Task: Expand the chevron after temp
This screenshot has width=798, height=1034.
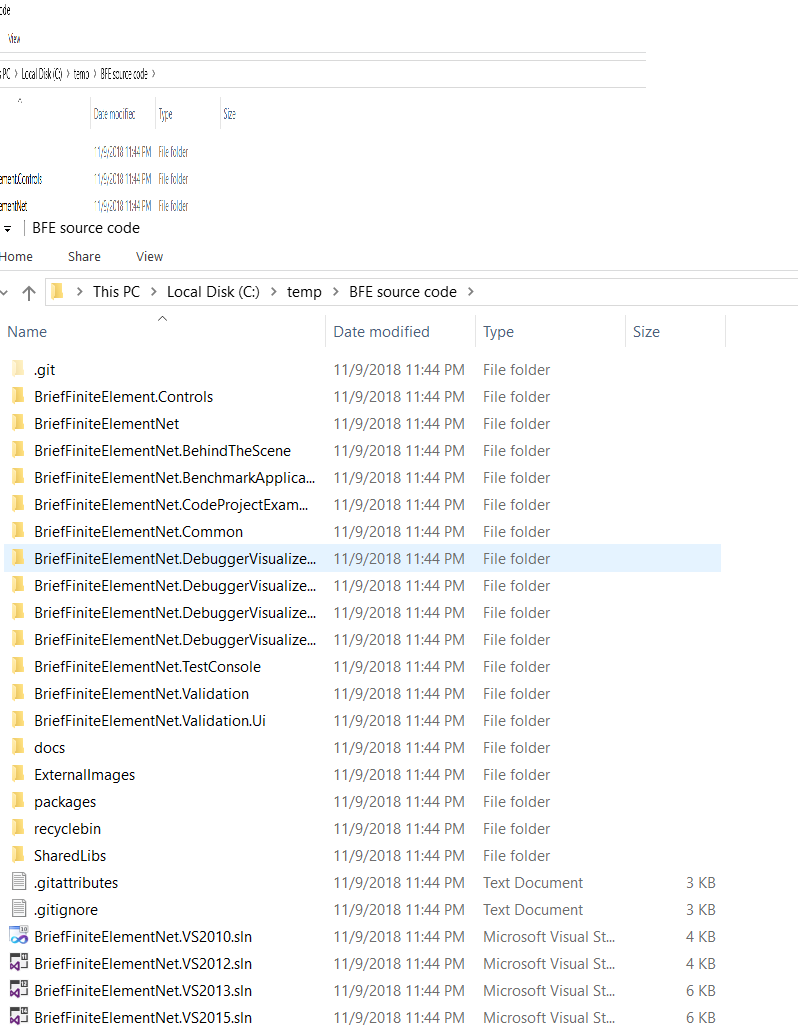Action: (336, 291)
